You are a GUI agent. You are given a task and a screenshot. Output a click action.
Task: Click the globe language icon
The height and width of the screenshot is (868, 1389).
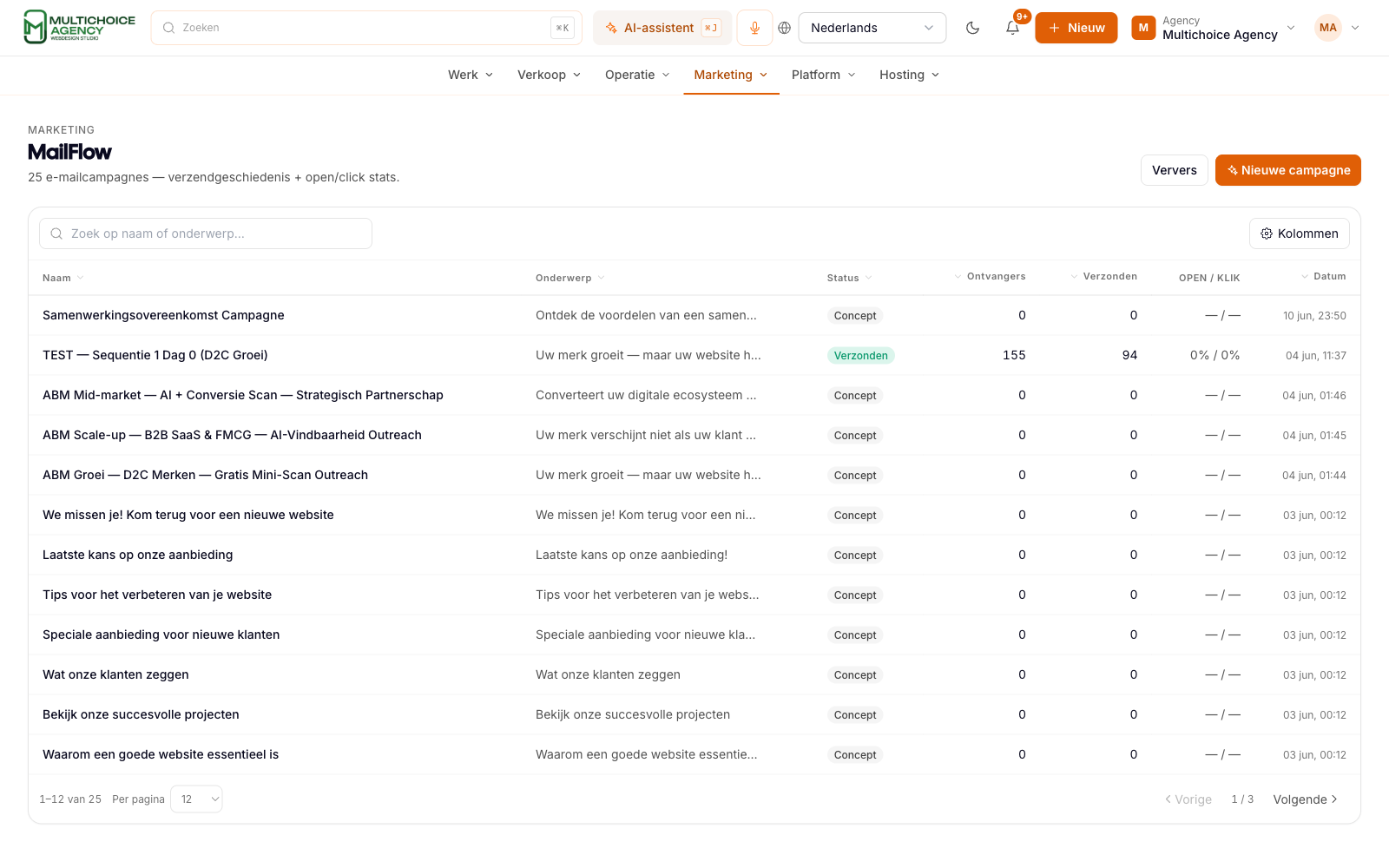(784, 28)
